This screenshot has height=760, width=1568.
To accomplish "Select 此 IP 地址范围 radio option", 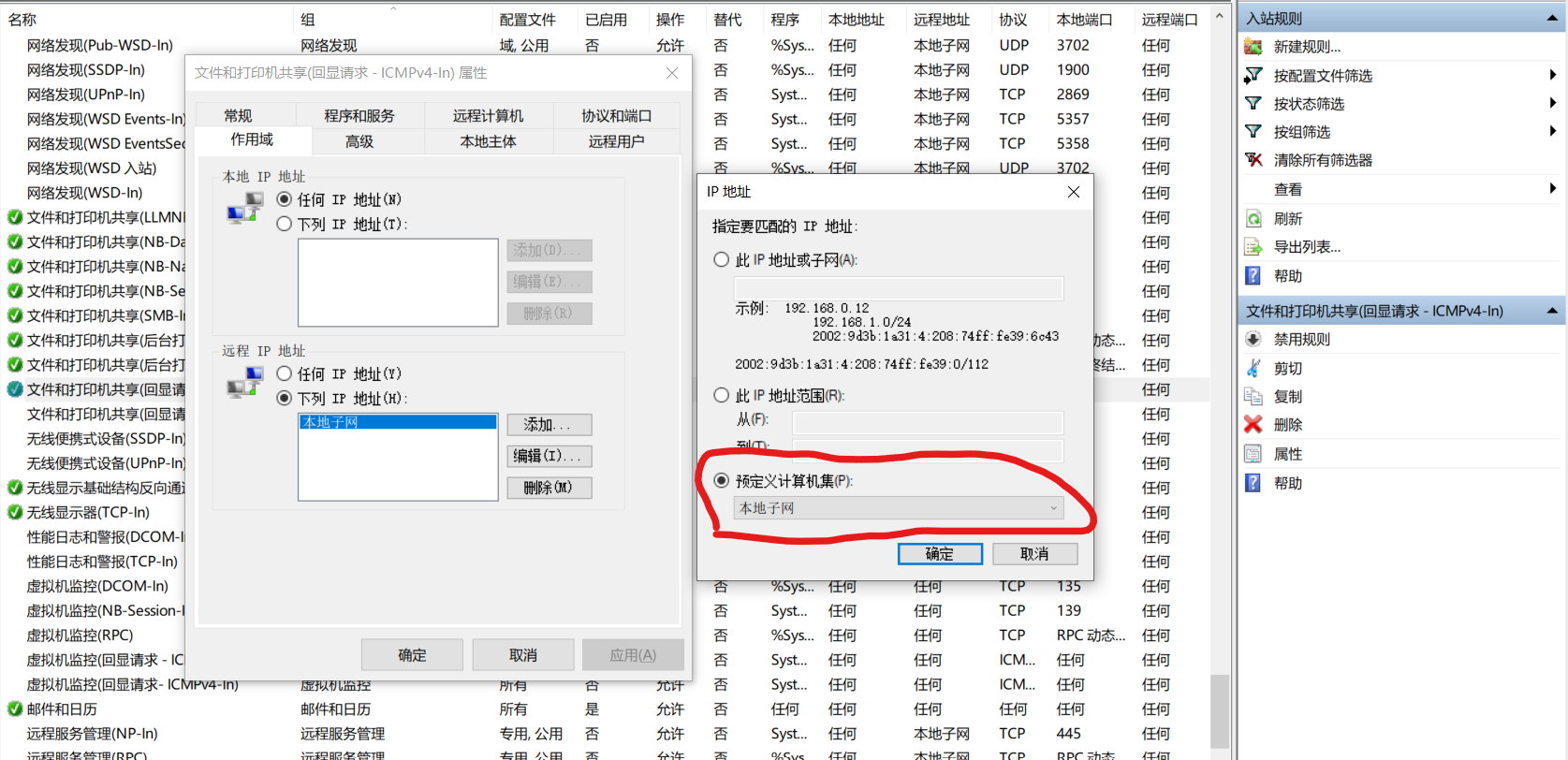I will pos(722,396).
